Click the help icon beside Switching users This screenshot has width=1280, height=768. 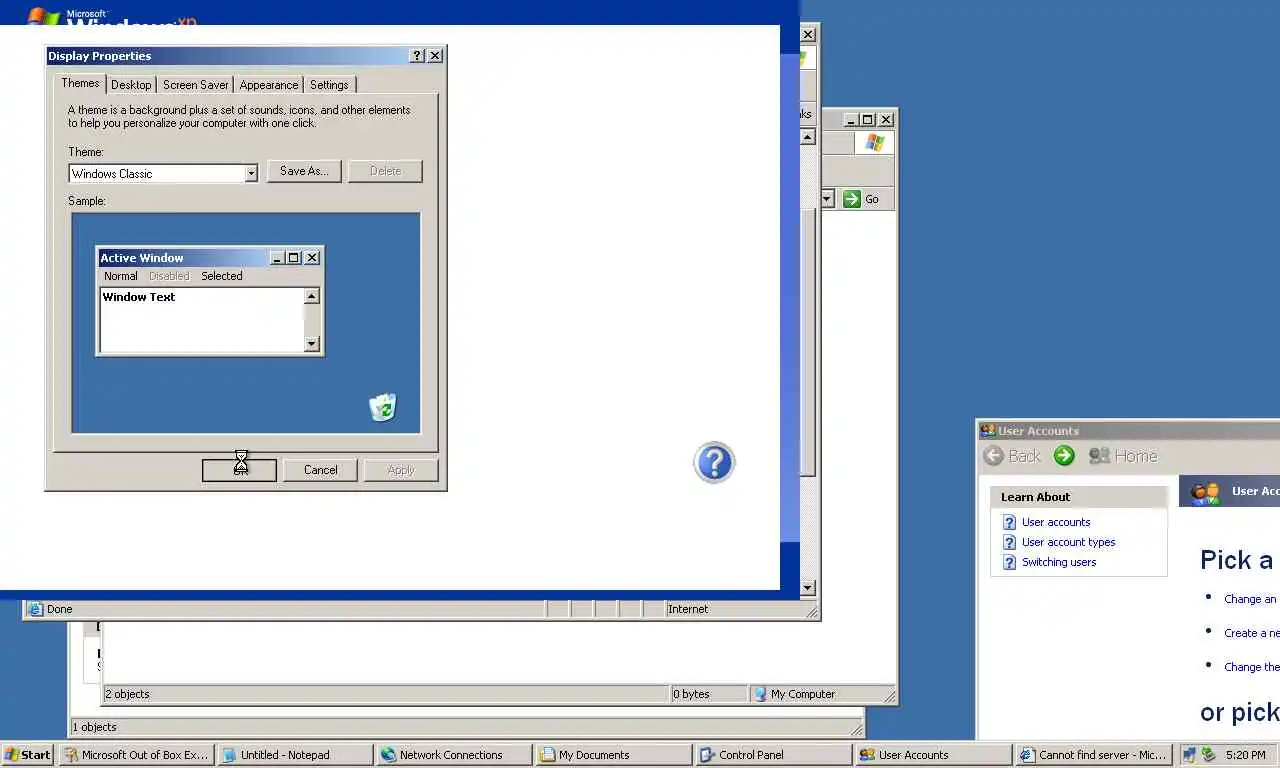pos(1009,562)
